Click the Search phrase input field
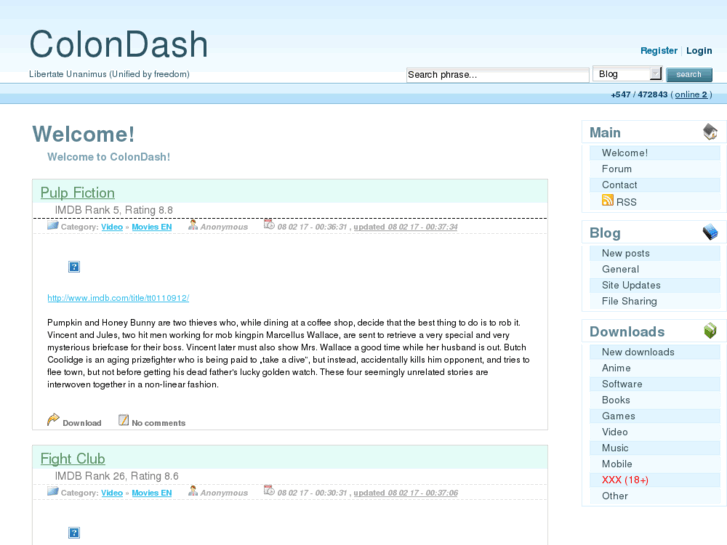This screenshot has width=727, height=545. [x=497, y=75]
